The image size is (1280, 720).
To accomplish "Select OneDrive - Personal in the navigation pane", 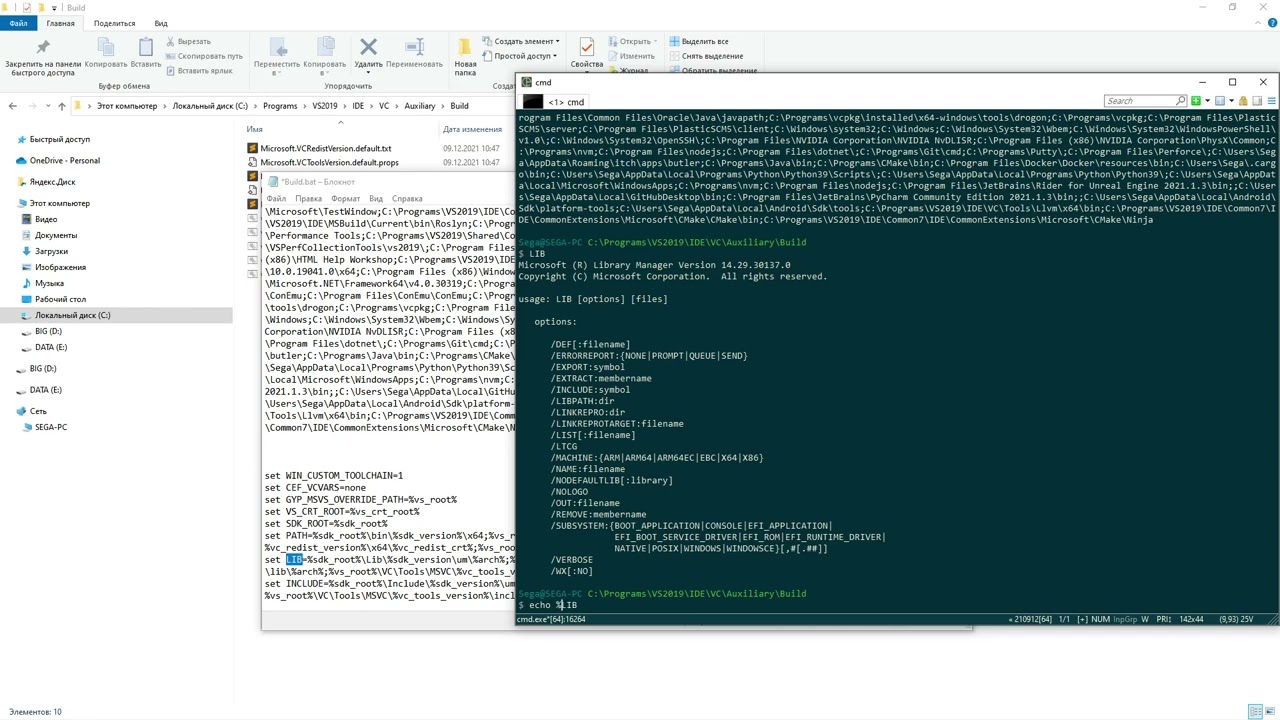I will [65, 161].
